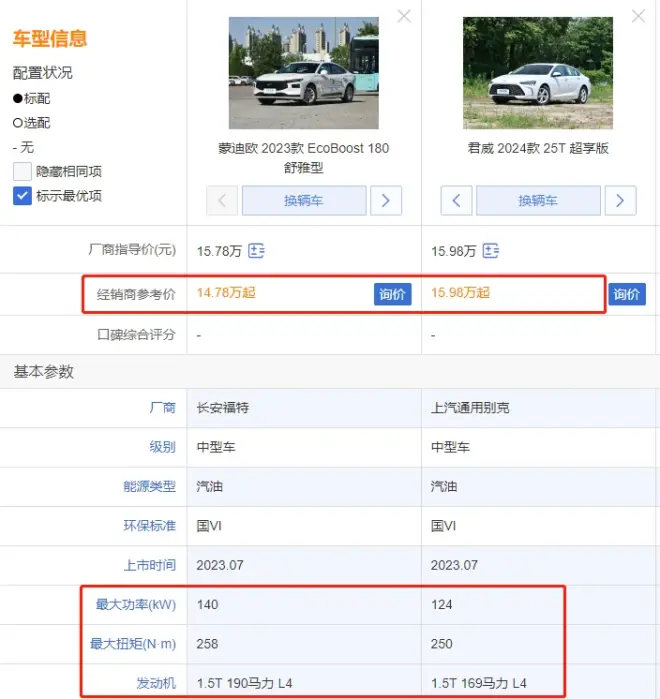Open price calculator icon next to 15.78万
The height and width of the screenshot is (699, 660).
click(x=256, y=251)
